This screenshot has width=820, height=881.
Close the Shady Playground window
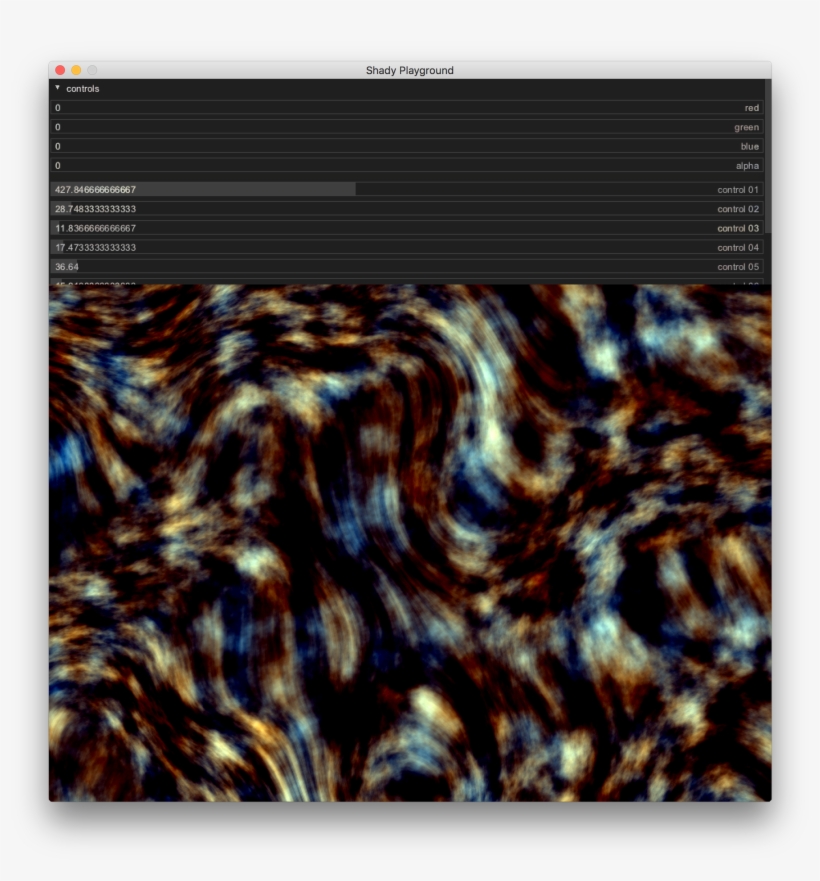60,70
